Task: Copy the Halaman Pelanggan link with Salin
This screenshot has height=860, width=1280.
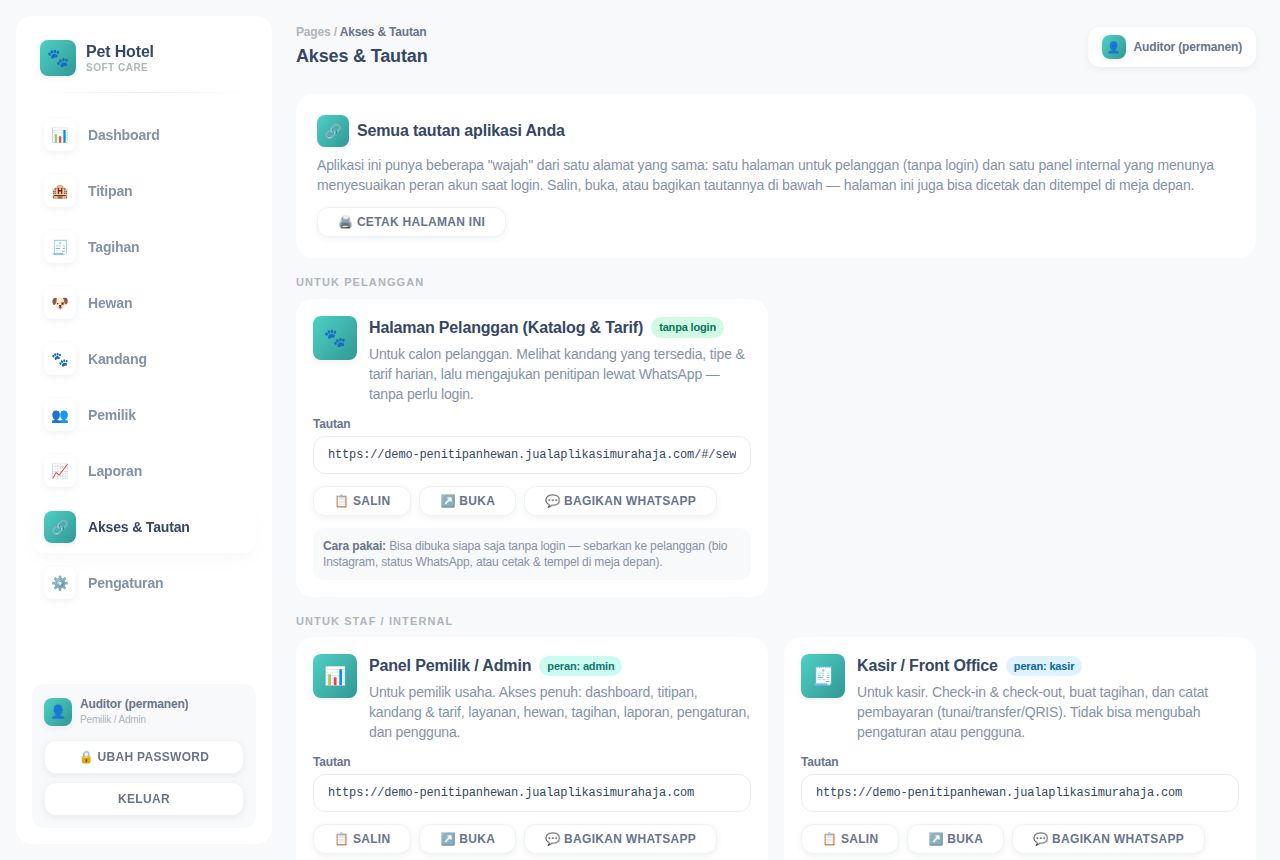Action: tap(362, 501)
